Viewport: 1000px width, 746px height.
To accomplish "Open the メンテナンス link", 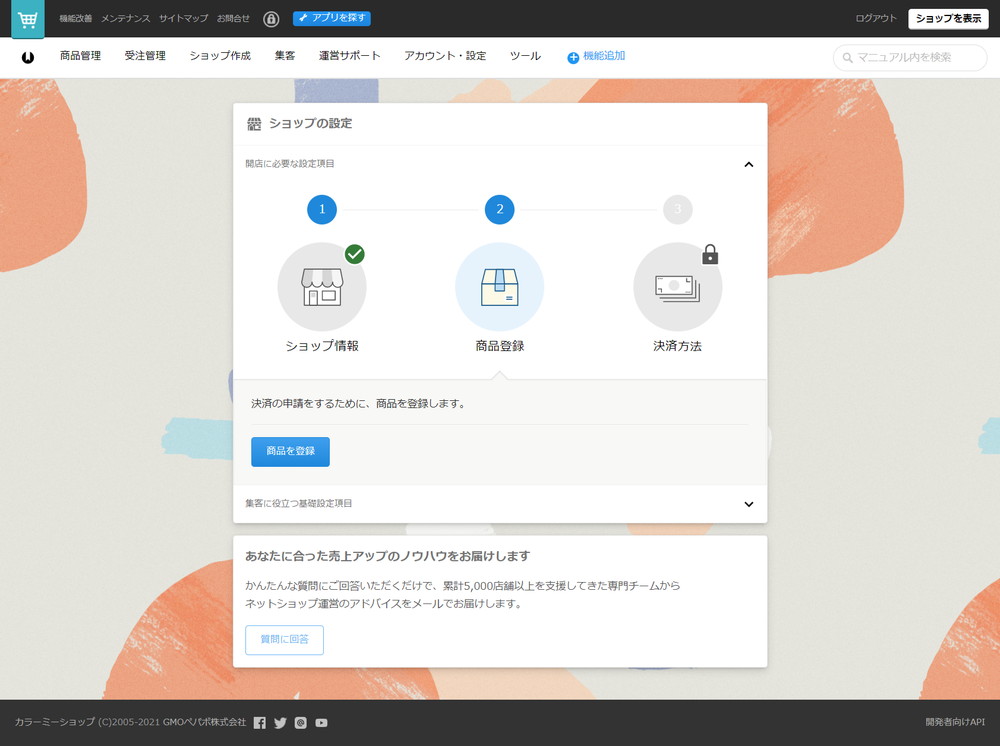I will [126, 18].
